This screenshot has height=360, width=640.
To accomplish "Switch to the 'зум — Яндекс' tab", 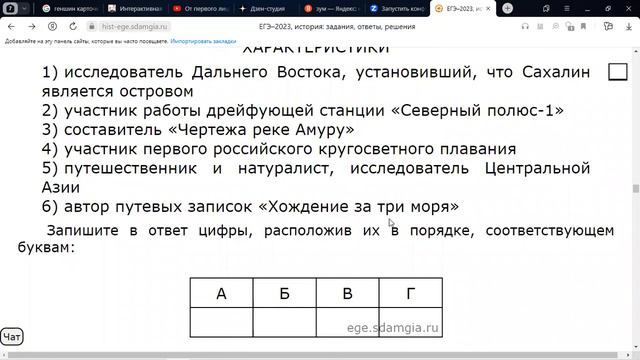I will [x=331, y=8].
